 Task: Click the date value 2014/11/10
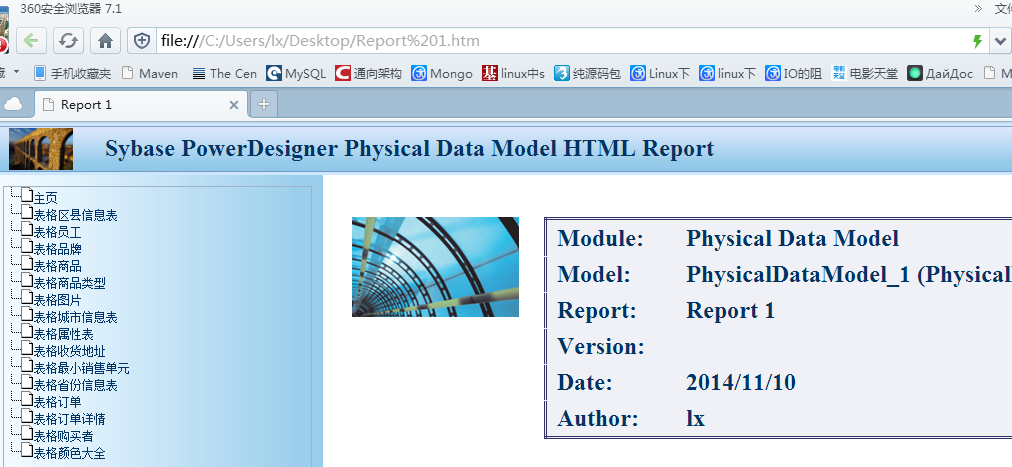pyautogui.click(x=740, y=383)
